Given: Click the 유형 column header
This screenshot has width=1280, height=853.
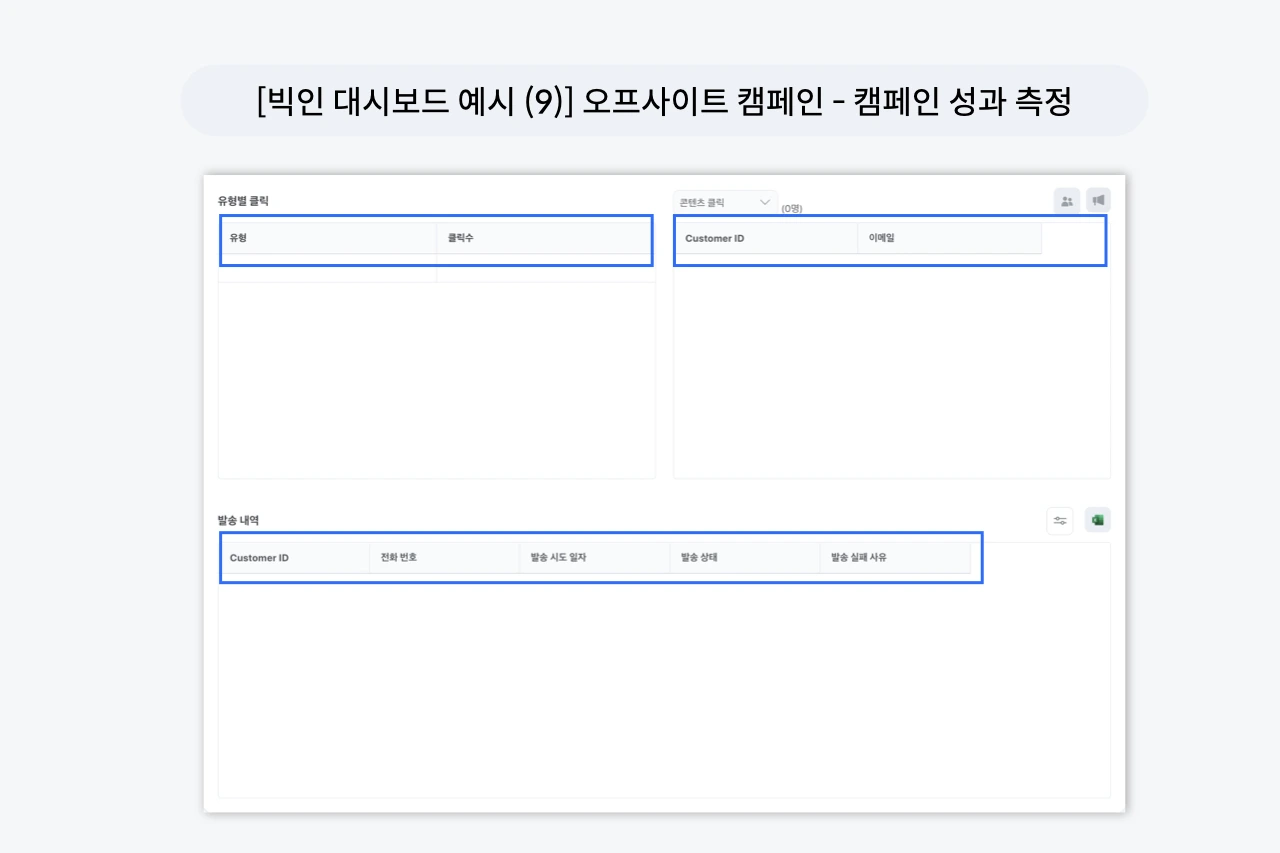Looking at the screenshot, I should pos(239,238).
